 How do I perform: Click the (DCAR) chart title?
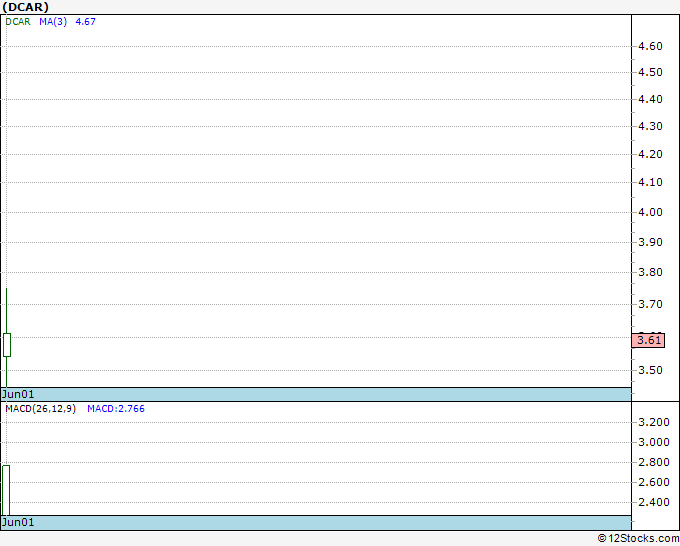coord(25,7)
